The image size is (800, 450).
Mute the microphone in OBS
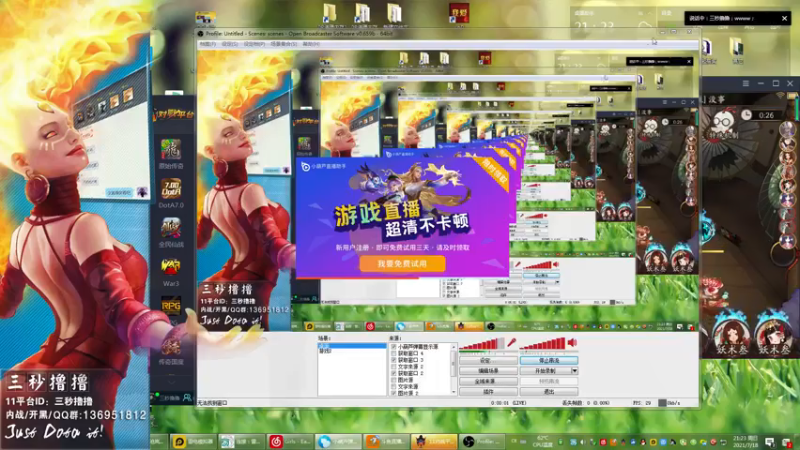tap(511, 343)
